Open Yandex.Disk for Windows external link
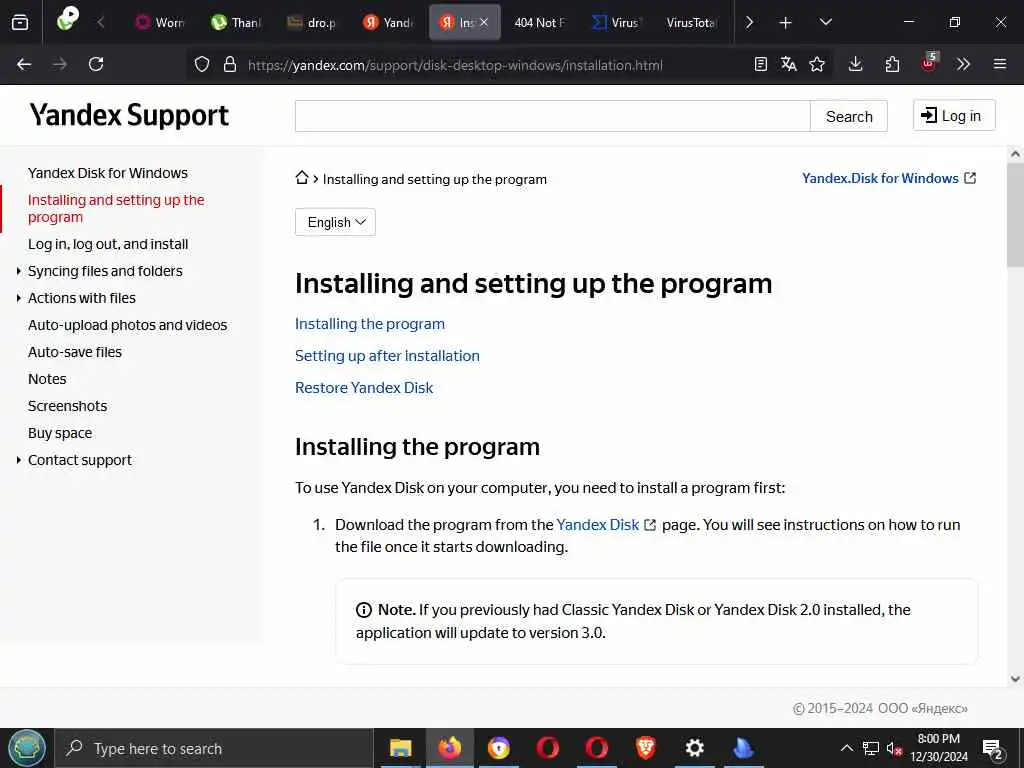 click(x=889, y=178)
